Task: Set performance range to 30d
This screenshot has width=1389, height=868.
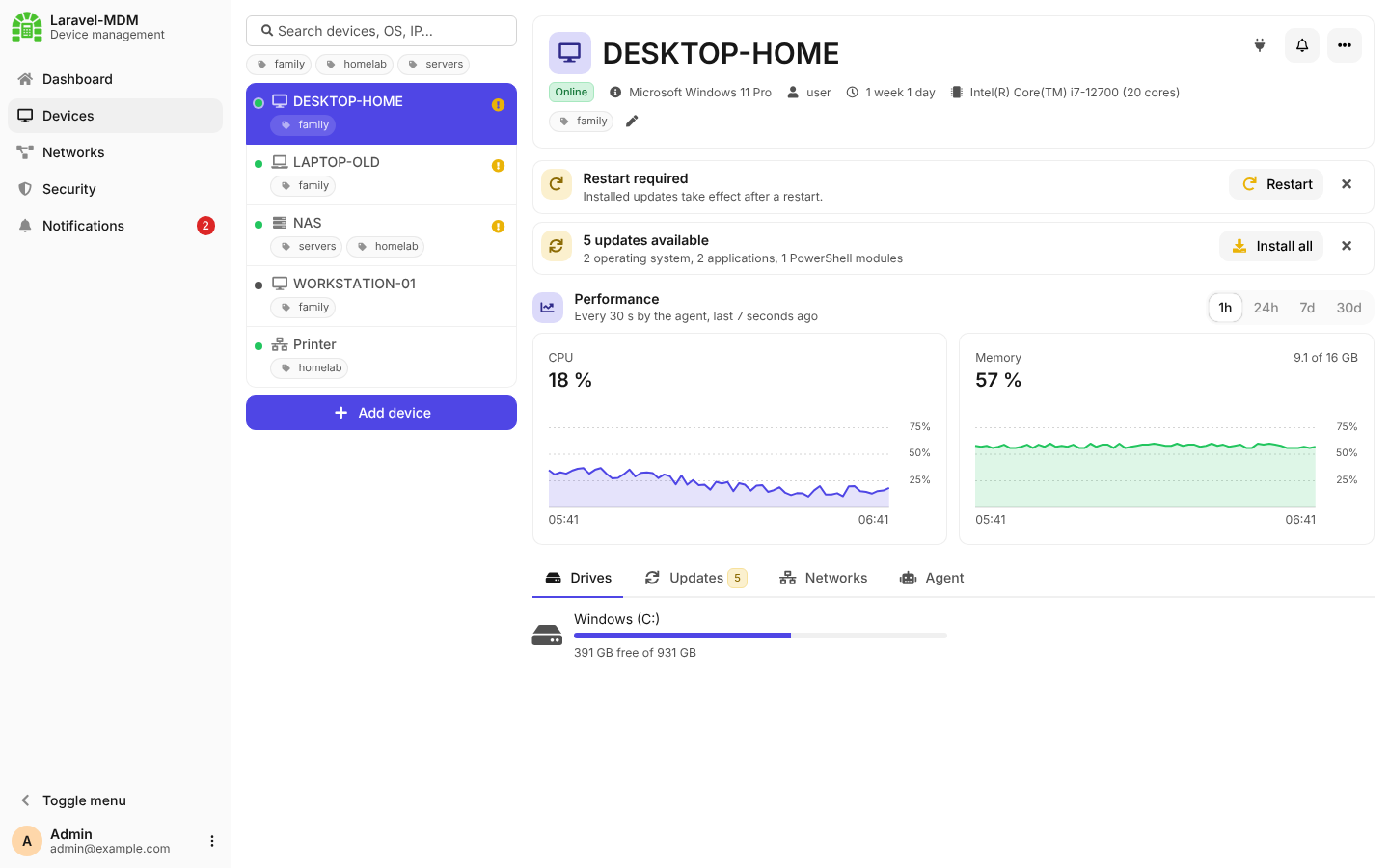Action: pos(1348,308)
